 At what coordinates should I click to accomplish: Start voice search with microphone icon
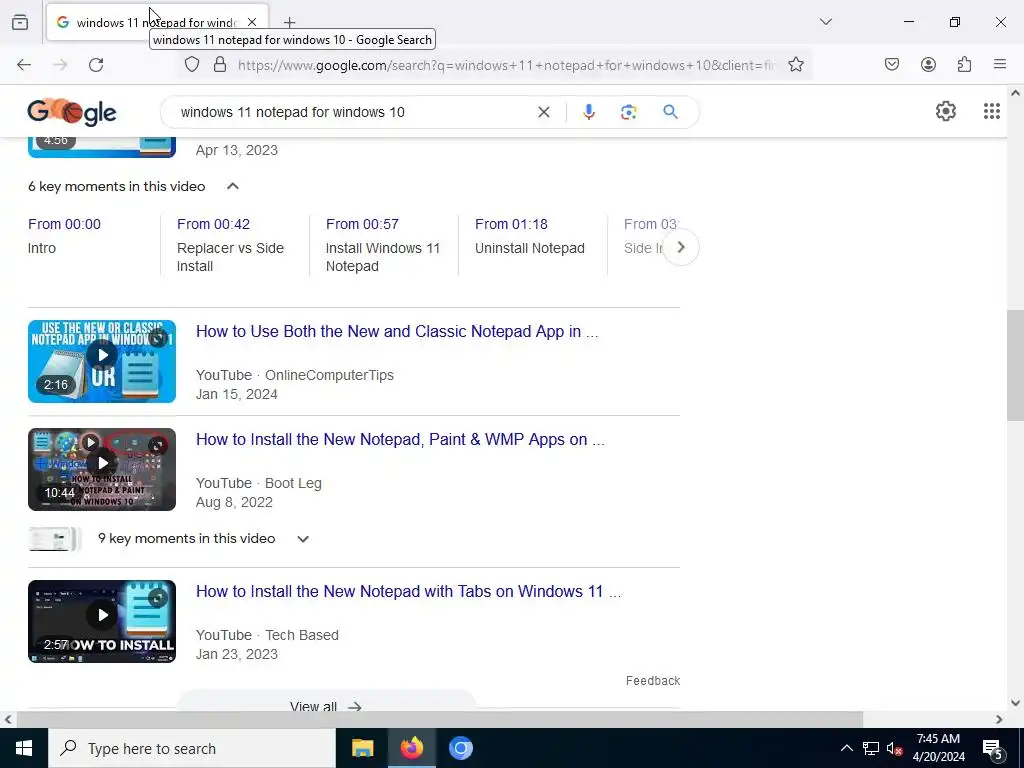tap(588, 112)
